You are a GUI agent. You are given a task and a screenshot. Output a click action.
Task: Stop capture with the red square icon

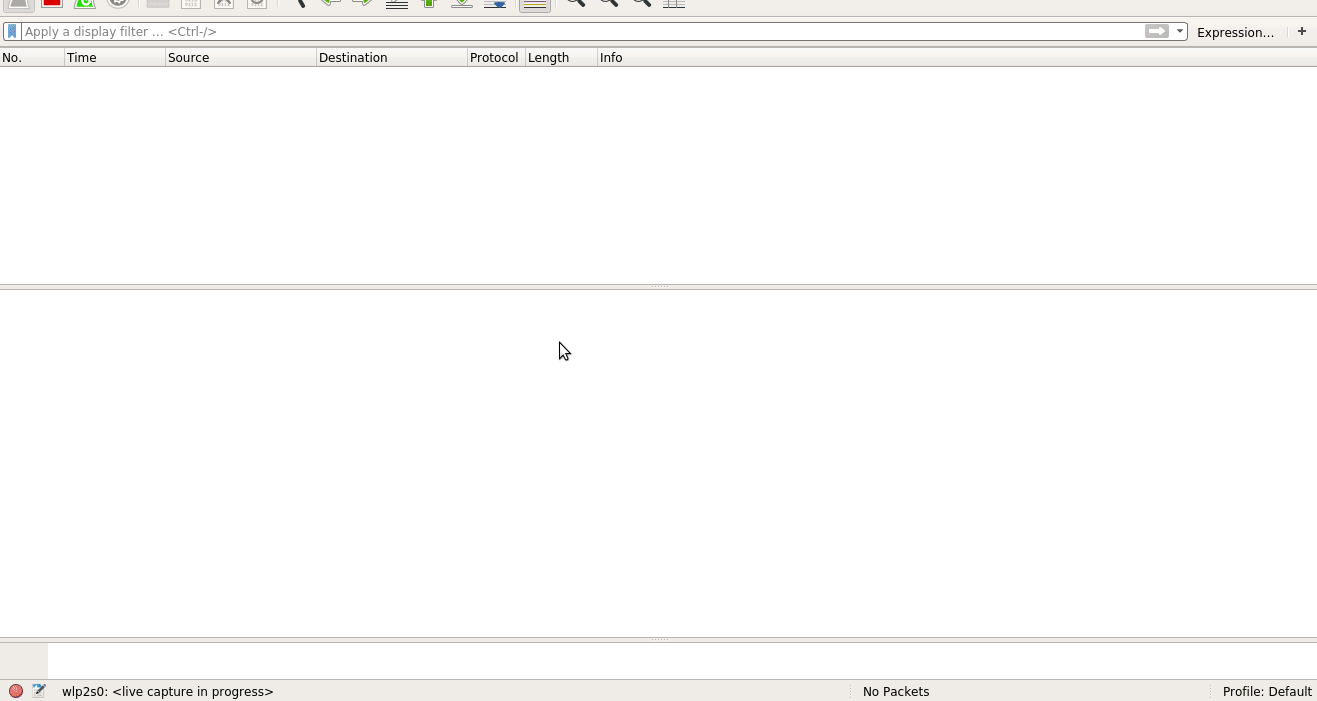(x=52, y=3)
